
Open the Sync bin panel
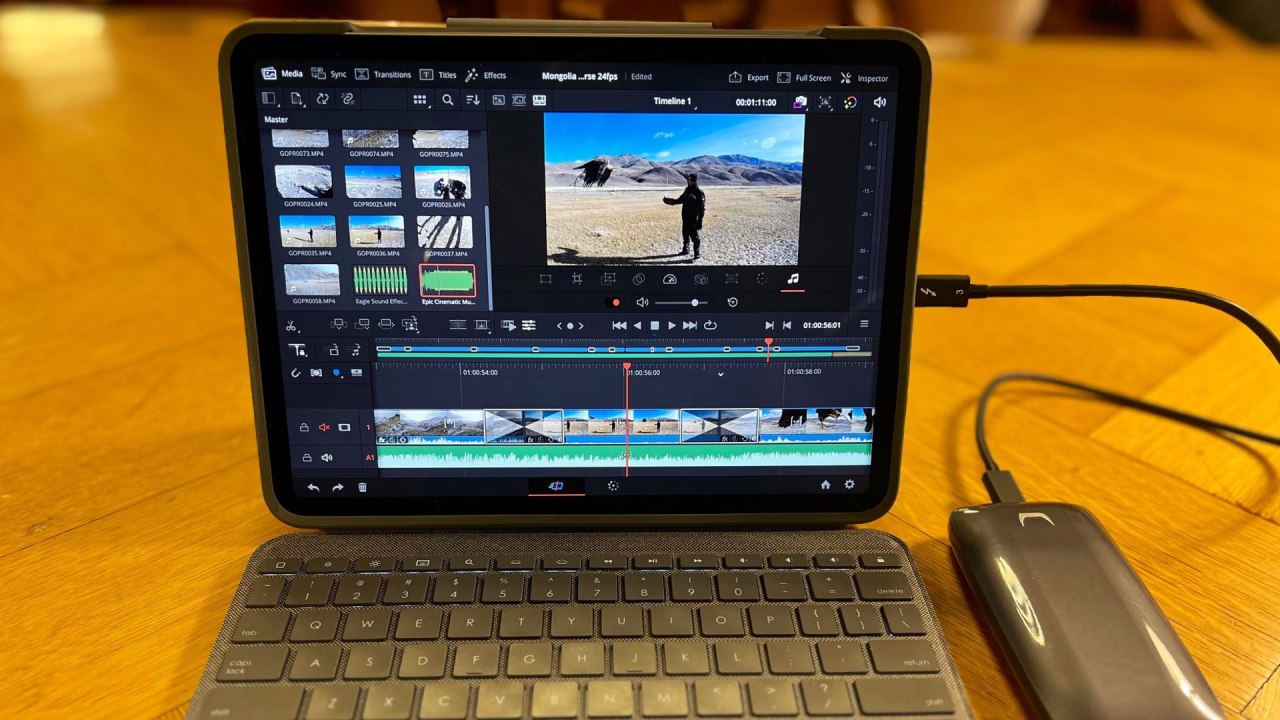click(x=328, y=74)
